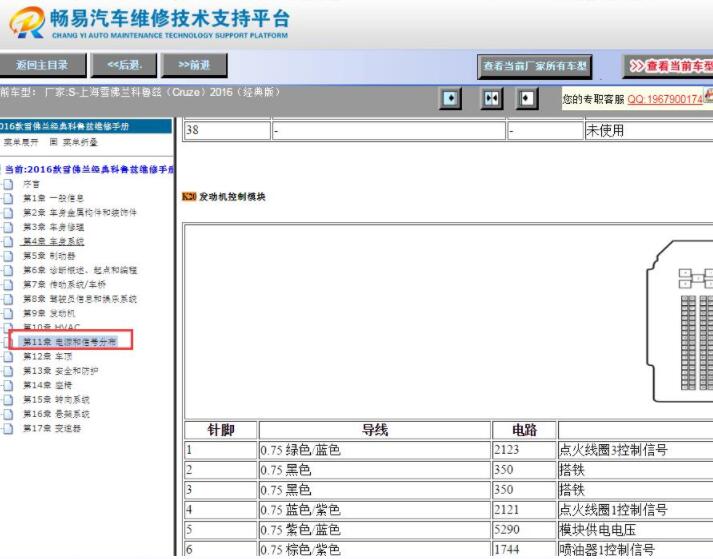The height and width of the screenshot is (559, 713).
Task: Open 第8章 驾驶员信息和娱乐系统
Action: [80, 299]
